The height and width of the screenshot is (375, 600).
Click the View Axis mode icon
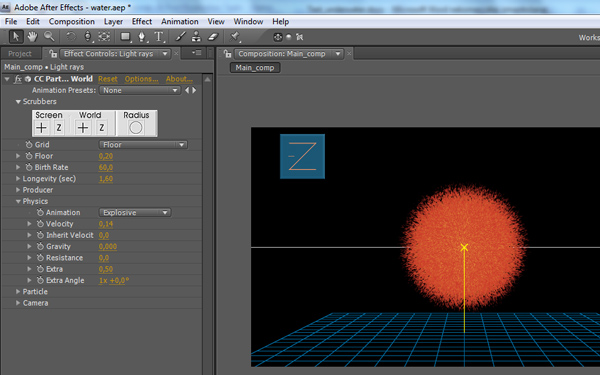point(300,37)
